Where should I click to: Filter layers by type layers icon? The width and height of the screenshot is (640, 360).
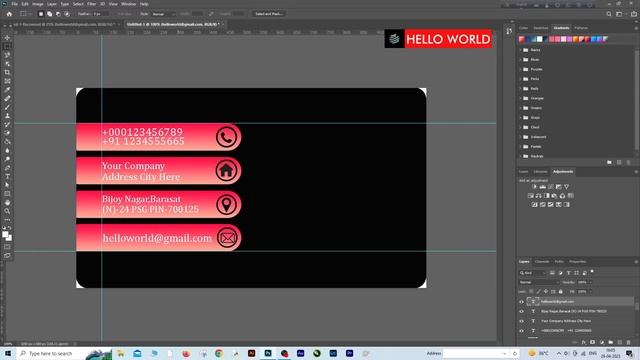(x=568, y=273)
